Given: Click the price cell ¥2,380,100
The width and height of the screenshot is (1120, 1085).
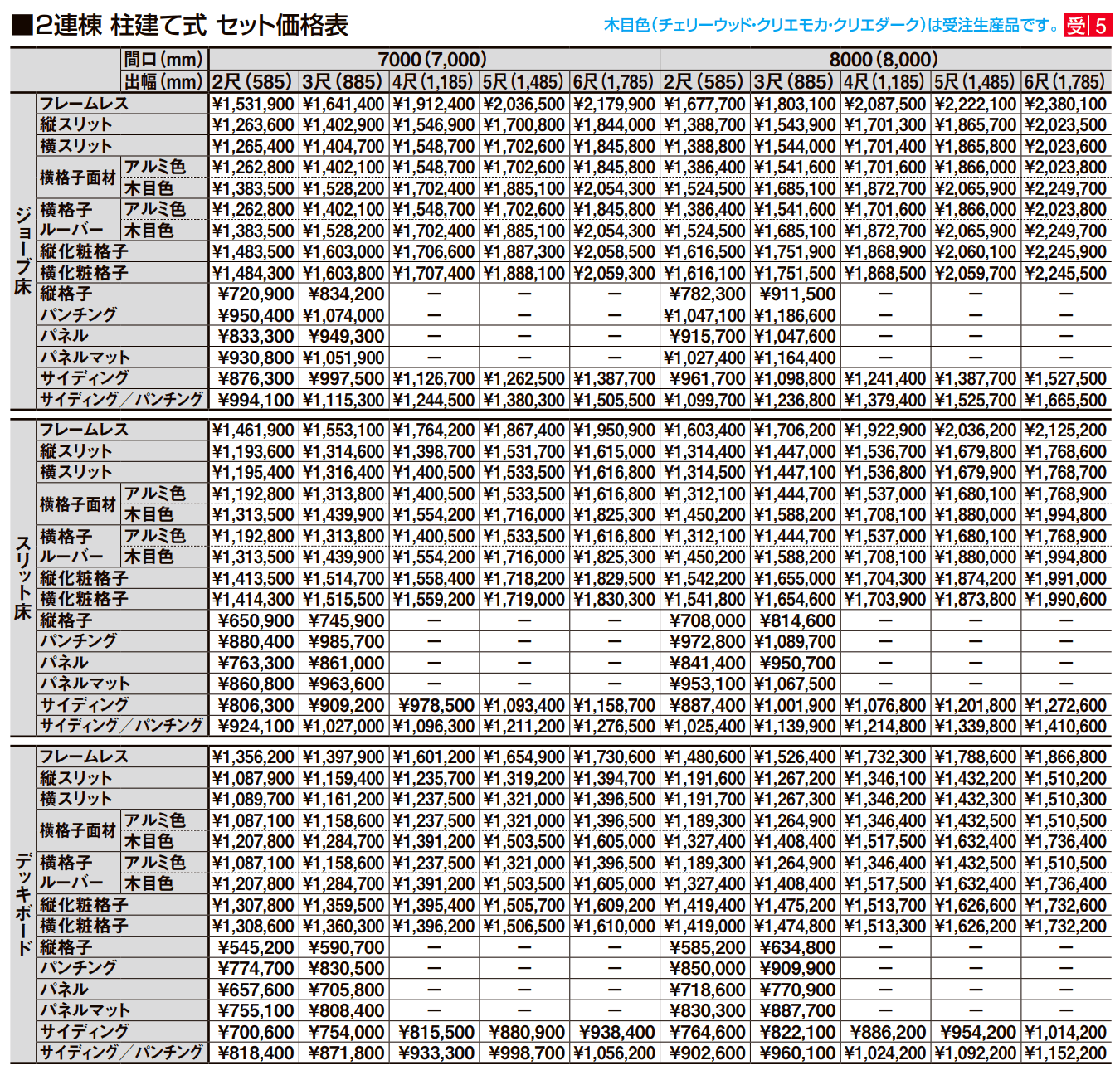Looking at the screenshot, I should (x=1065, y=104).
